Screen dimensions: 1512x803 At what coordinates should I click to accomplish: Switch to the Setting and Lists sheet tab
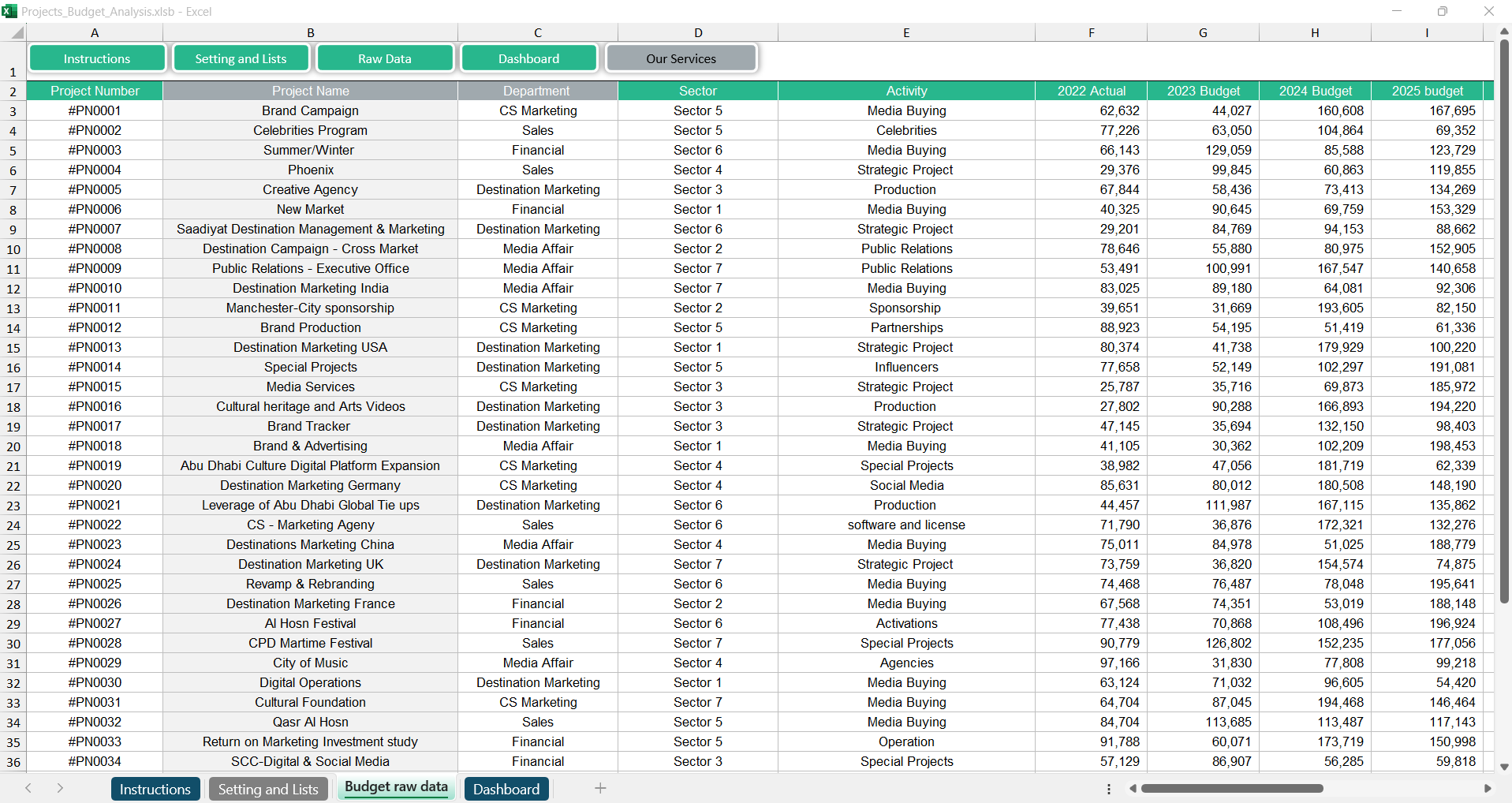coord(268,789)
